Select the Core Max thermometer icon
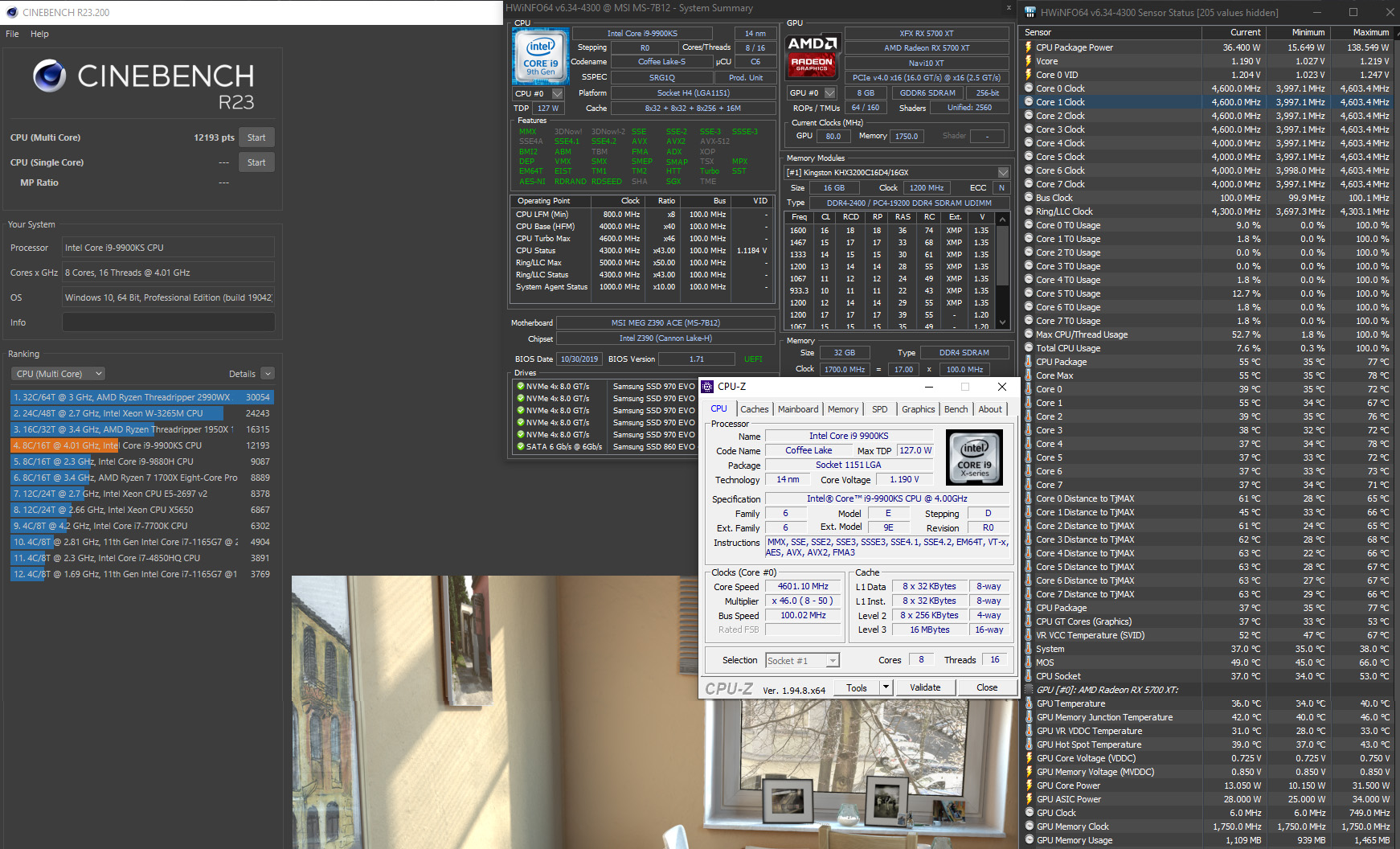1400x849 pixels. (1028, 375)
